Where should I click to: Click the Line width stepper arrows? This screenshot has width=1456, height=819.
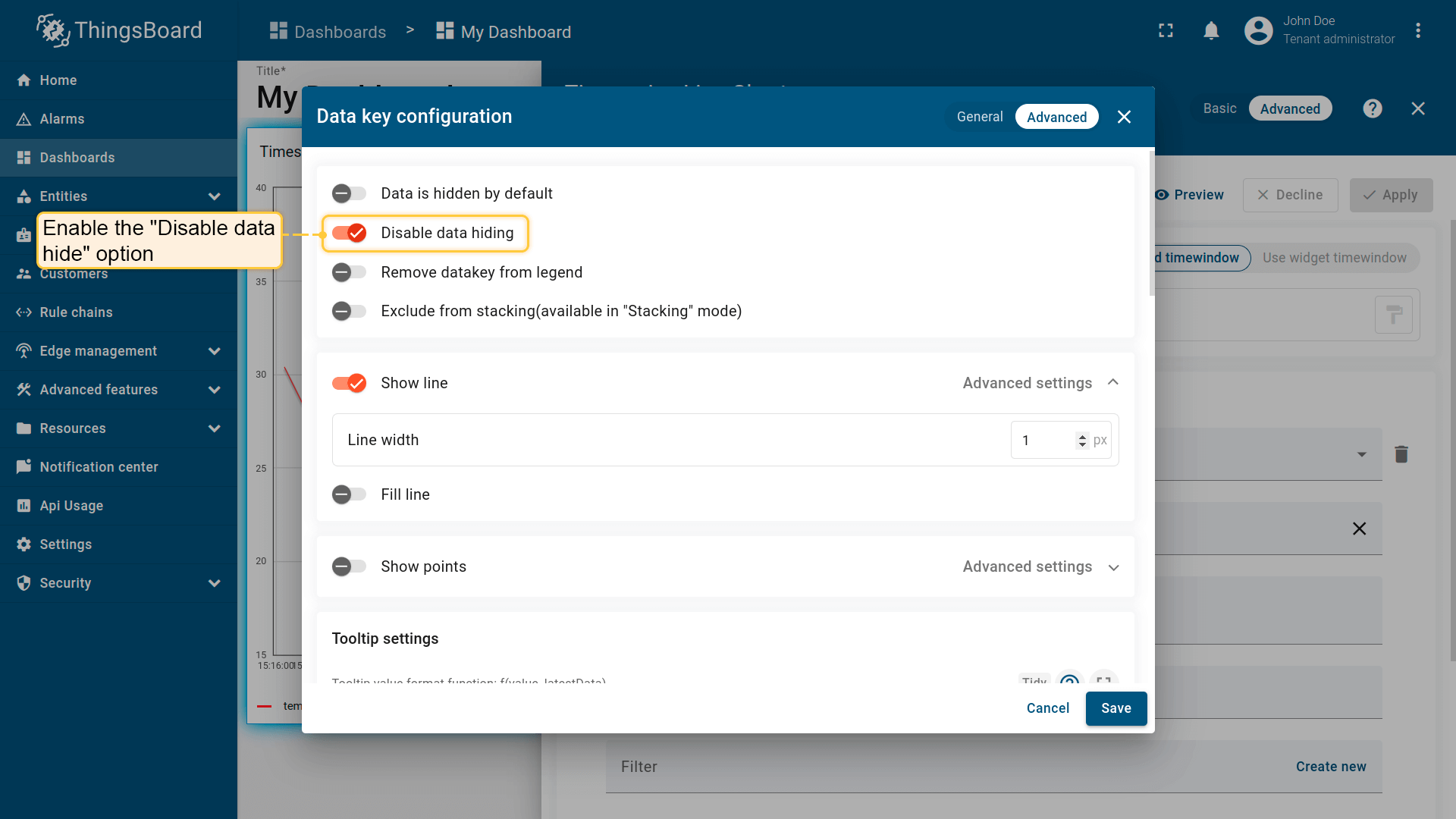pos(1082,441)
